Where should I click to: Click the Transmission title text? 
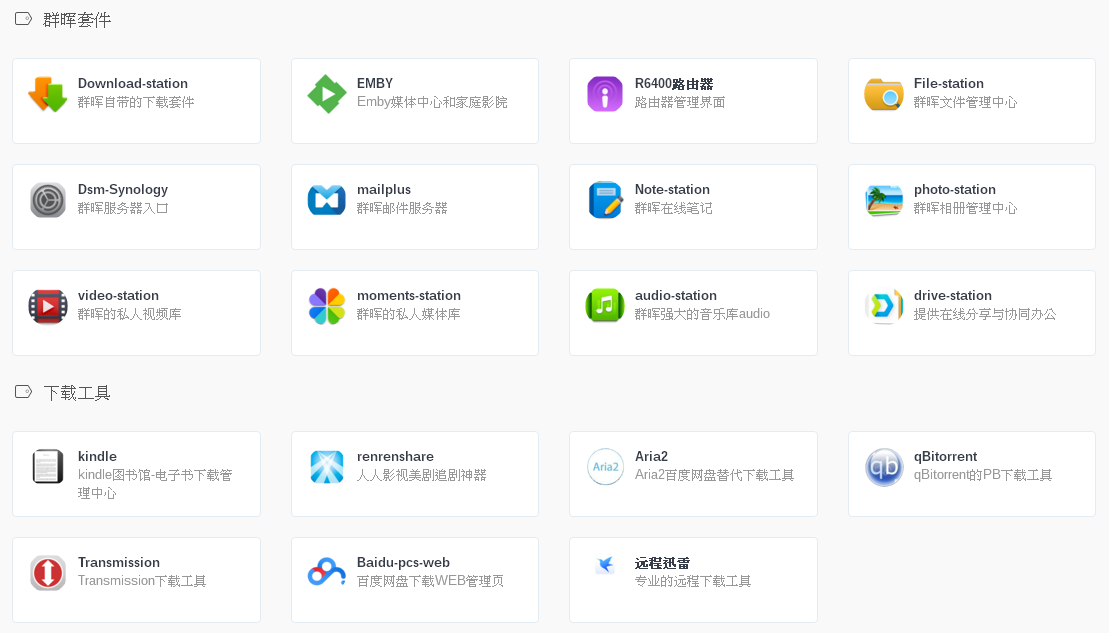coord(119,562)
